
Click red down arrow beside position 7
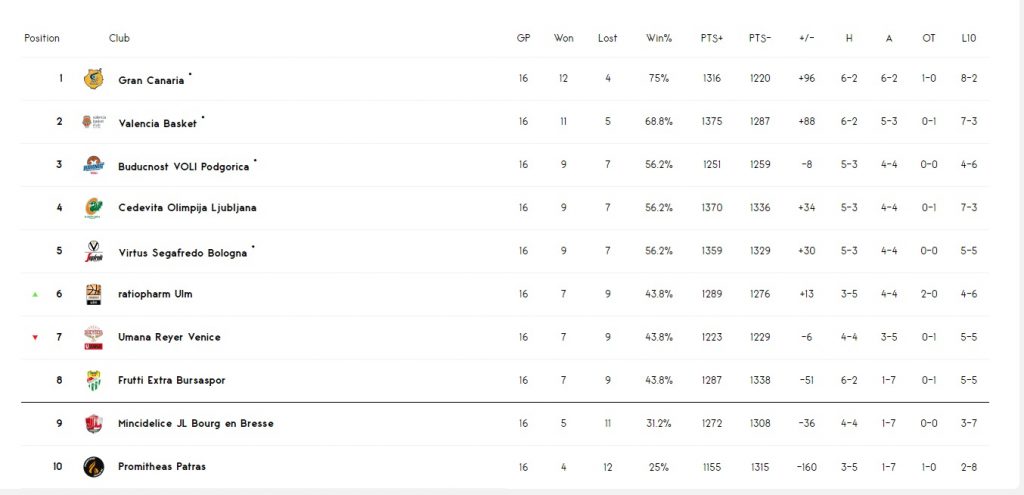pos(35,338)
